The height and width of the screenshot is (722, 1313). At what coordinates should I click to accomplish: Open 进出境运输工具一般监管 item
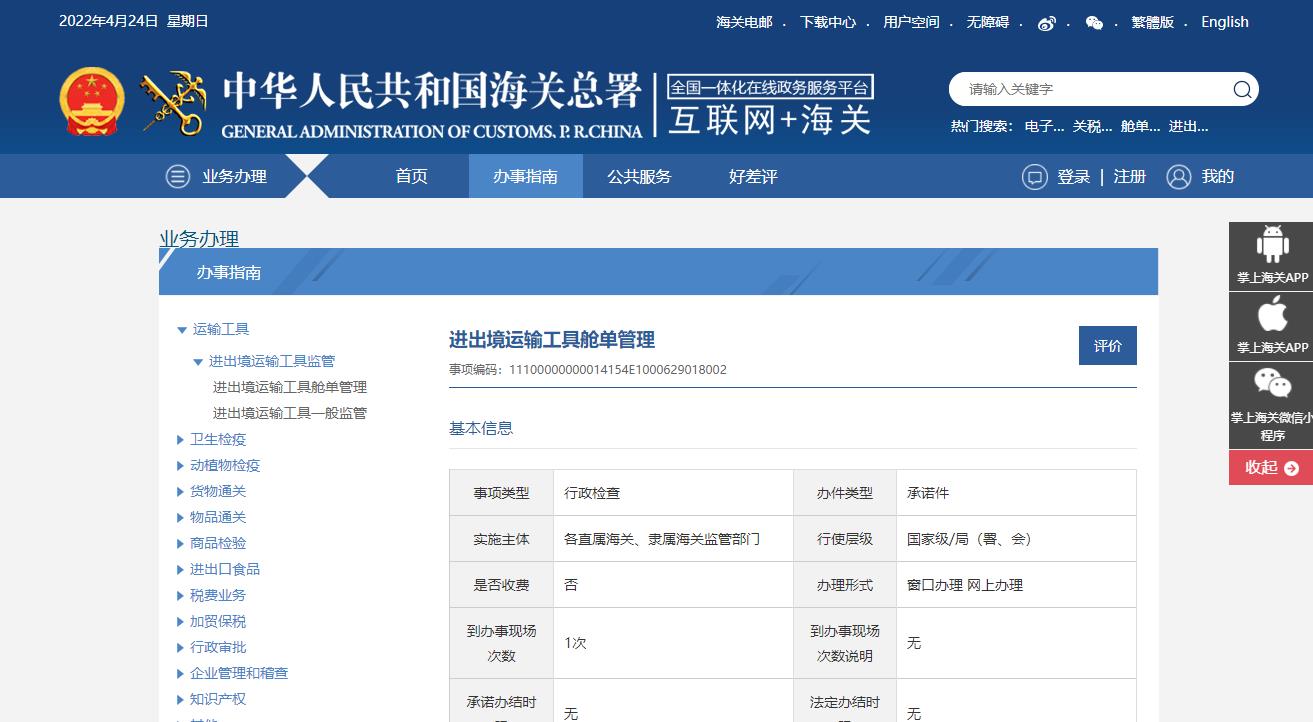pos(289,414)
